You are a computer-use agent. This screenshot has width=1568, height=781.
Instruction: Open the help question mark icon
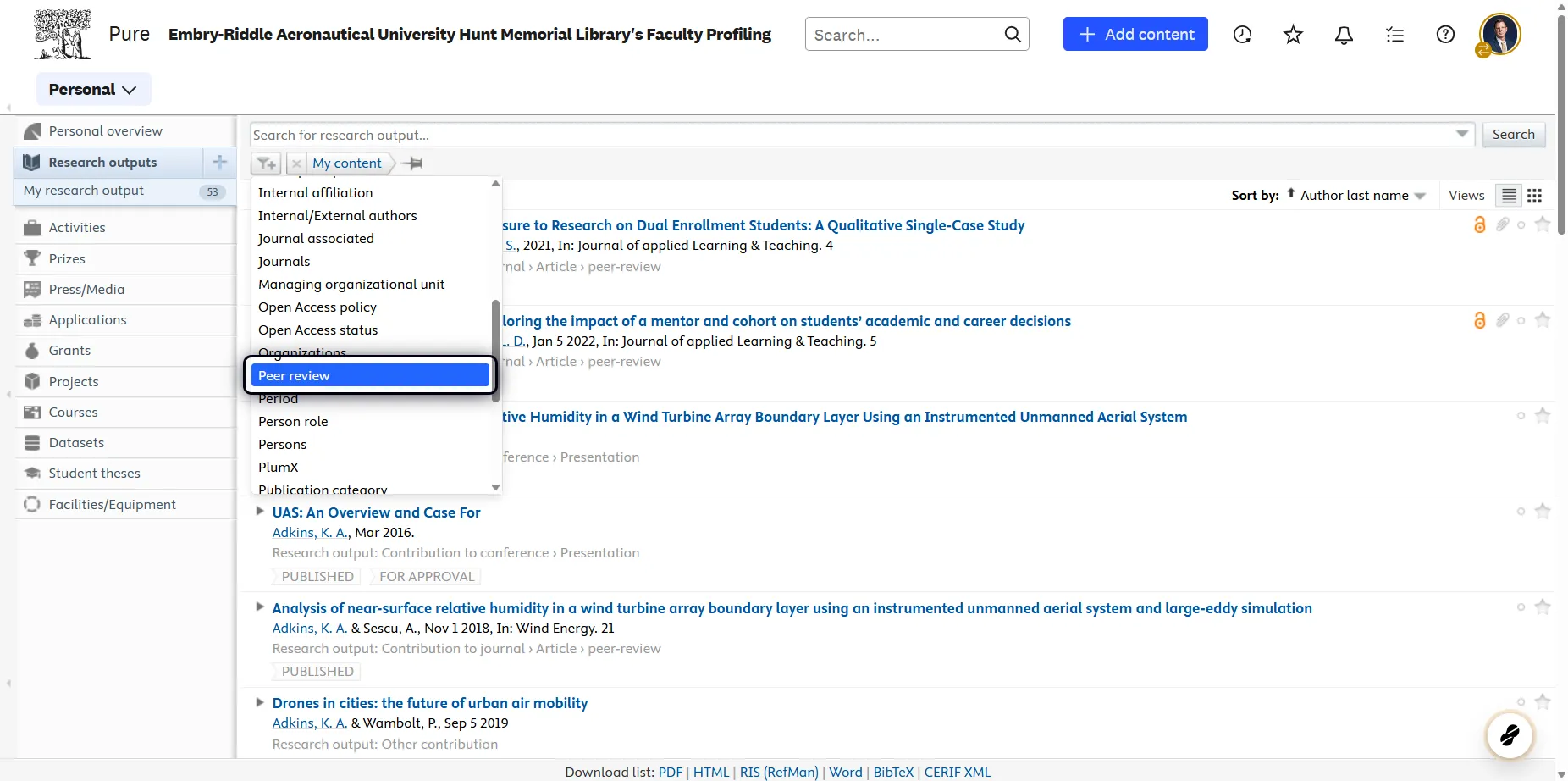tap(1446, 35)
